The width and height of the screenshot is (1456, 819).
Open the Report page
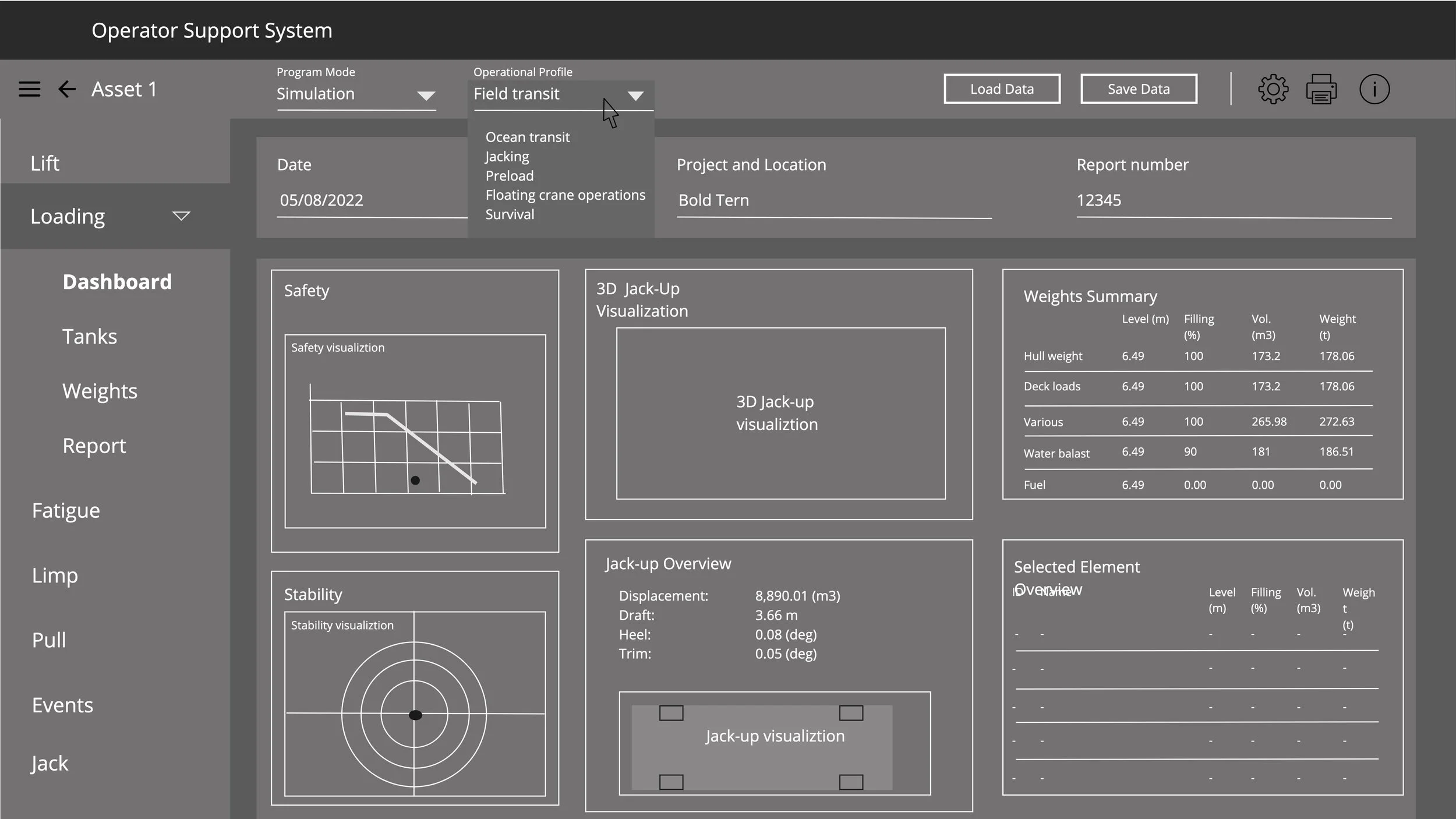94,446
